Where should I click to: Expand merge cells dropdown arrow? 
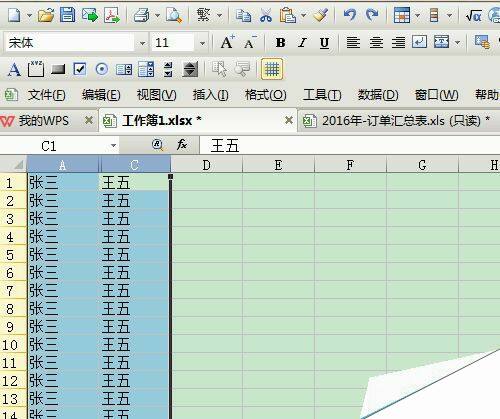pos(458,42)
